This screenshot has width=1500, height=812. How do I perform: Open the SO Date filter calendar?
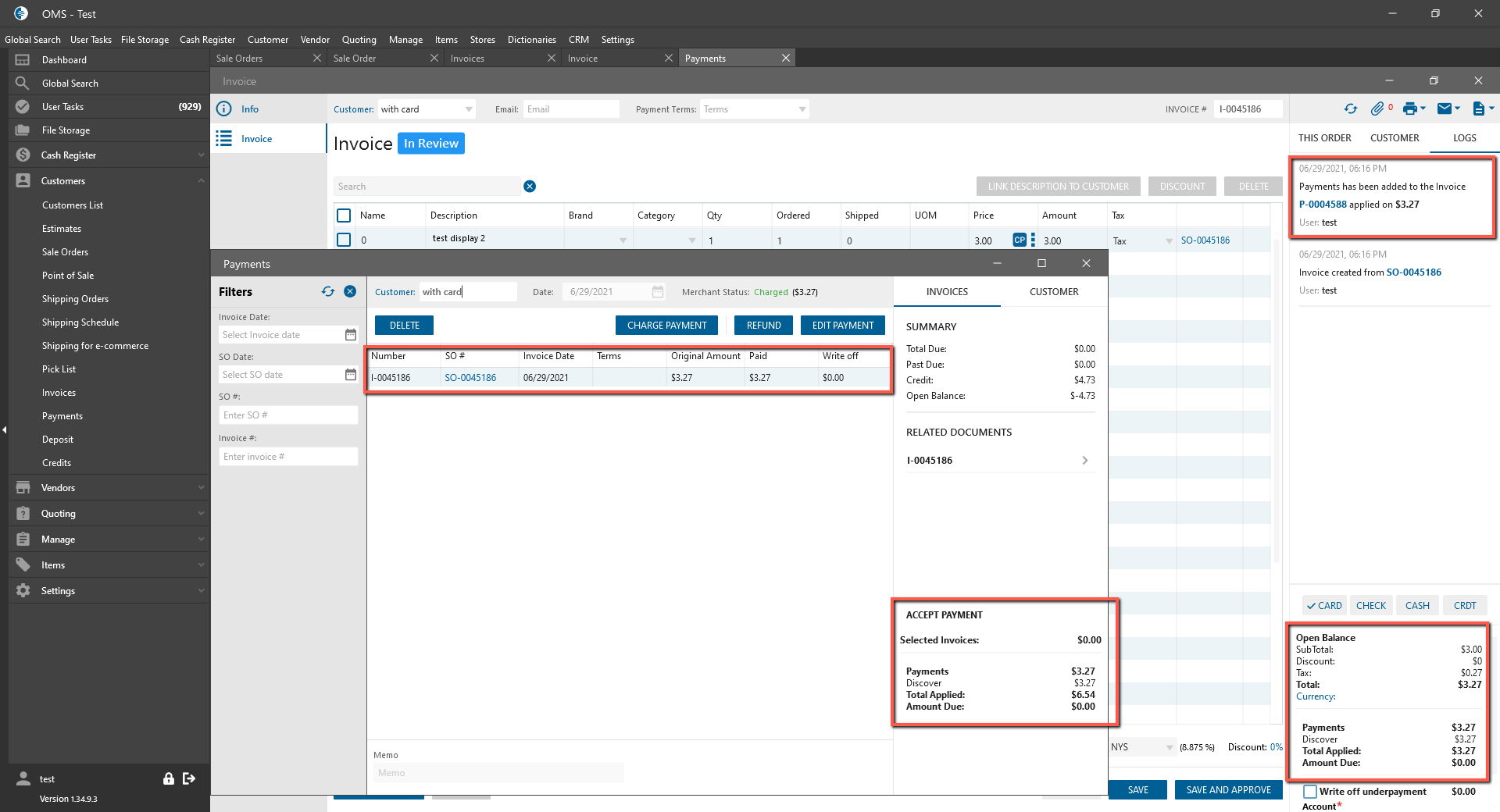pyautogui.click(x=351, y=375)
